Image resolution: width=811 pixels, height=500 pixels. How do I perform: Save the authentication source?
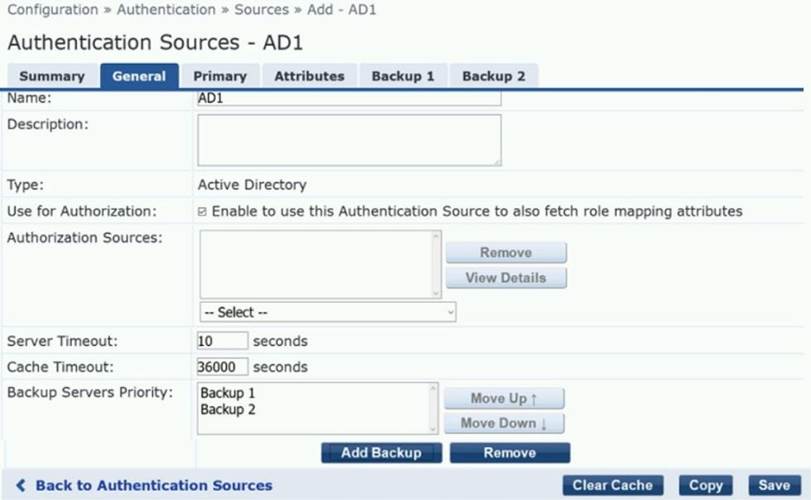point(774,485)
